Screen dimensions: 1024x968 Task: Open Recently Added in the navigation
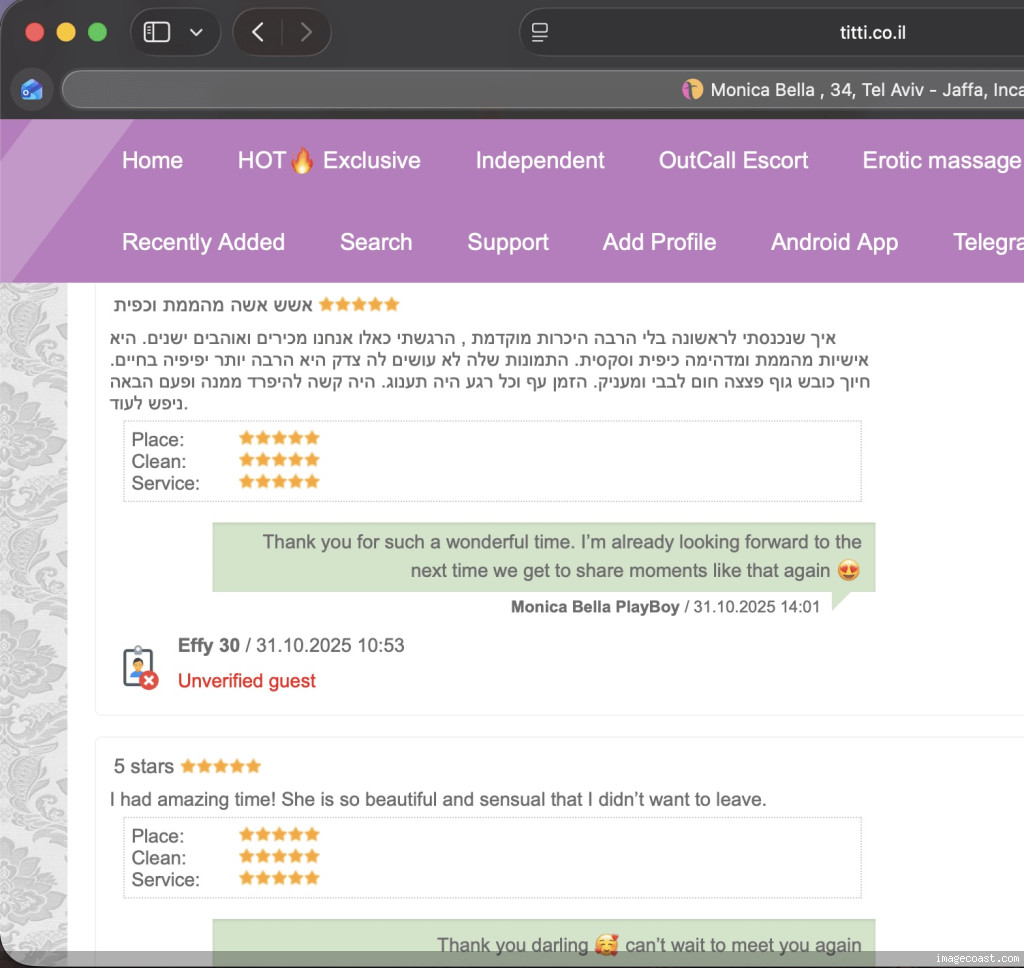[x=203, y=242]
